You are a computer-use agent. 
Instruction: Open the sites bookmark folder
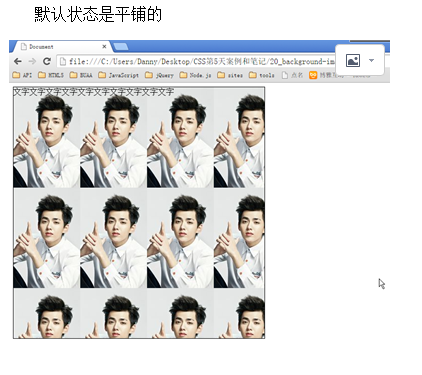230,75
